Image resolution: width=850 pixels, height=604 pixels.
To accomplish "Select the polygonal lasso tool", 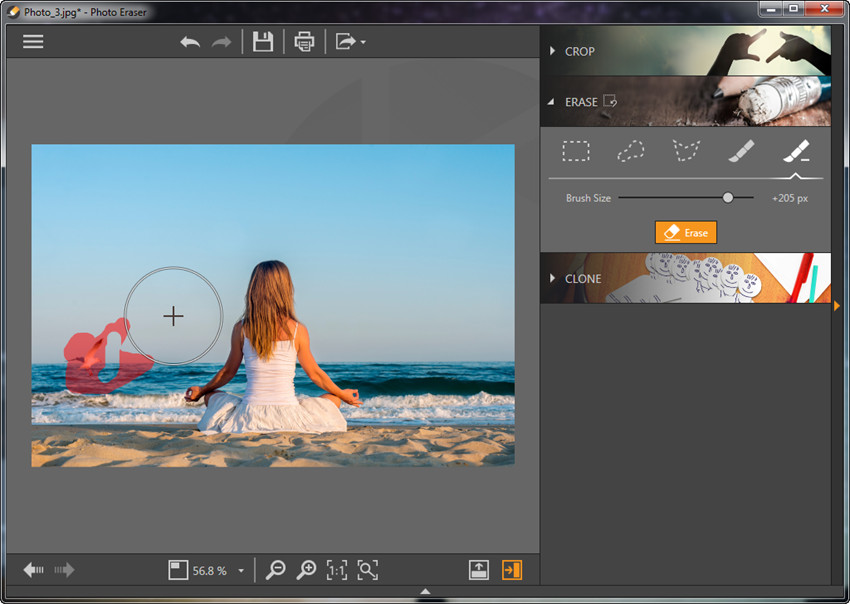I will pos(686,151).
